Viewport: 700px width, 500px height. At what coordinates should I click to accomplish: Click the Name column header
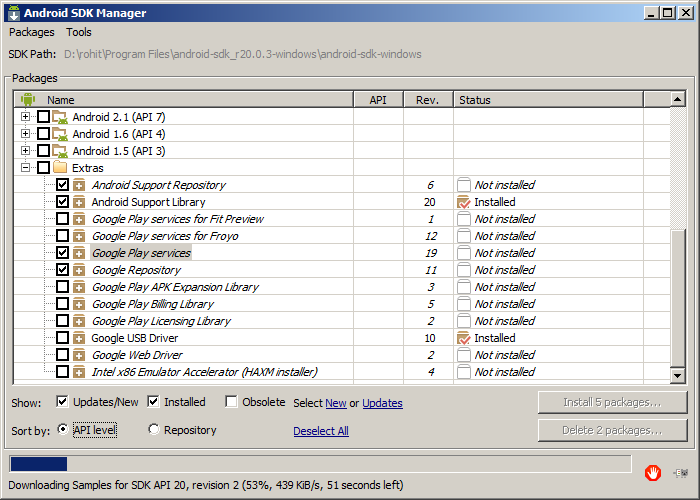183,100
